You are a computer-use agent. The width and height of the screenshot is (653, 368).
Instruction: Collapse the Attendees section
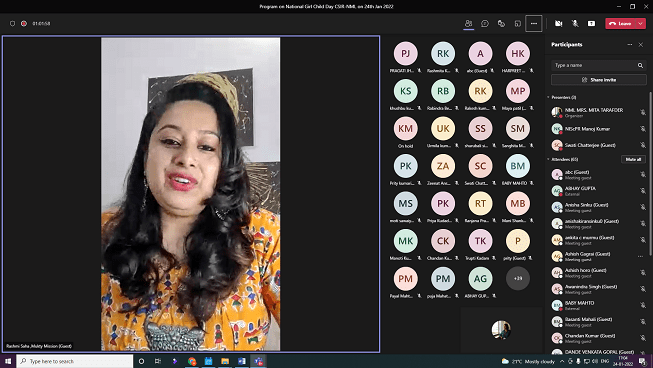pyautogui.click(x=548, y=159)
